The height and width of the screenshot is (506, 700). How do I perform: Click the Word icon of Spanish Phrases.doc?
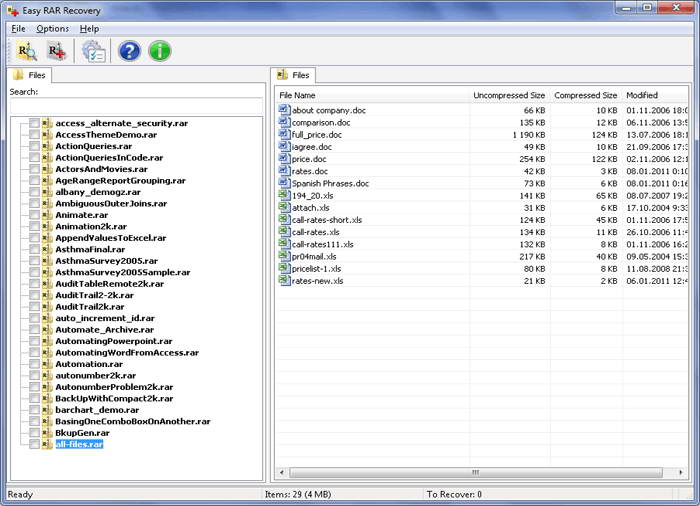pyautogui.click(x=284, y=182)
